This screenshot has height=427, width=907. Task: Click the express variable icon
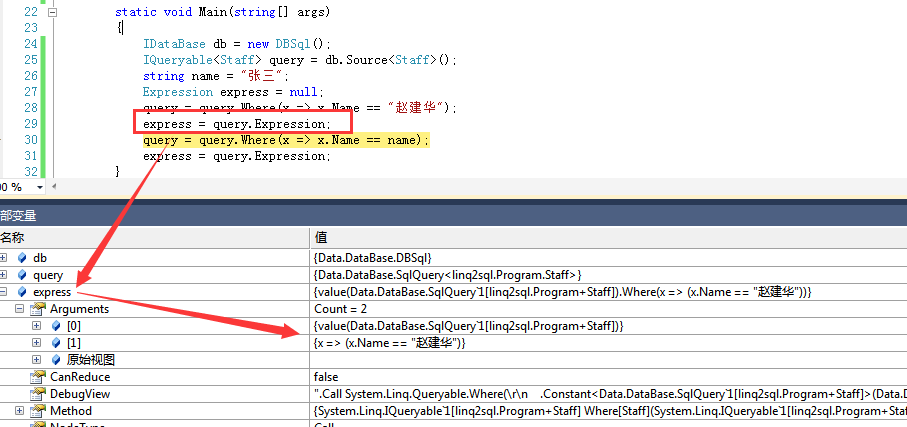coord(22,292)
